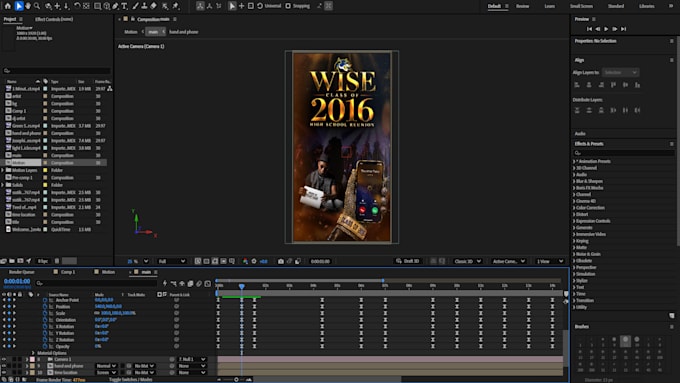Viewport: 680px width, 383px height.
Task: Switch to the Review workspace
Action: (x=522, y=6)
